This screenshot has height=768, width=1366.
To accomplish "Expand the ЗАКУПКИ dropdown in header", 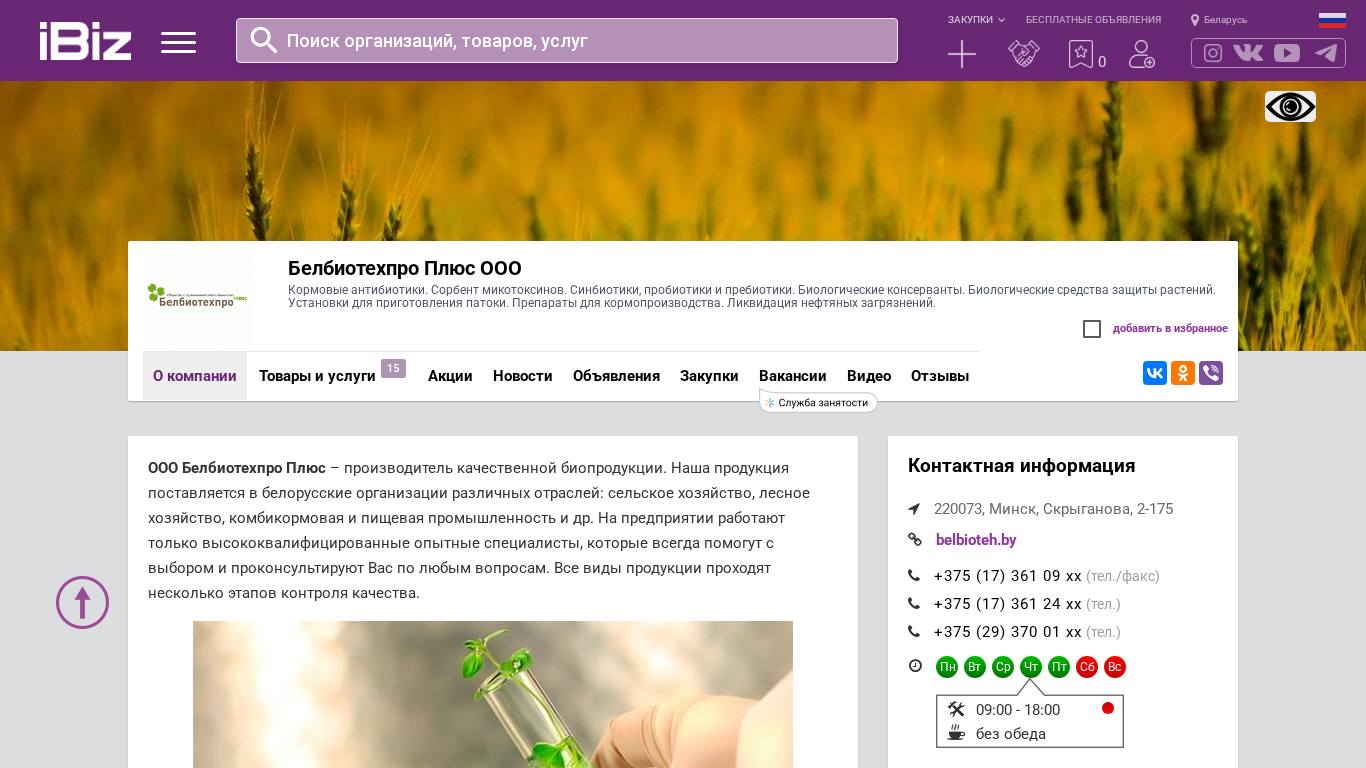I will tap(976, 20).
